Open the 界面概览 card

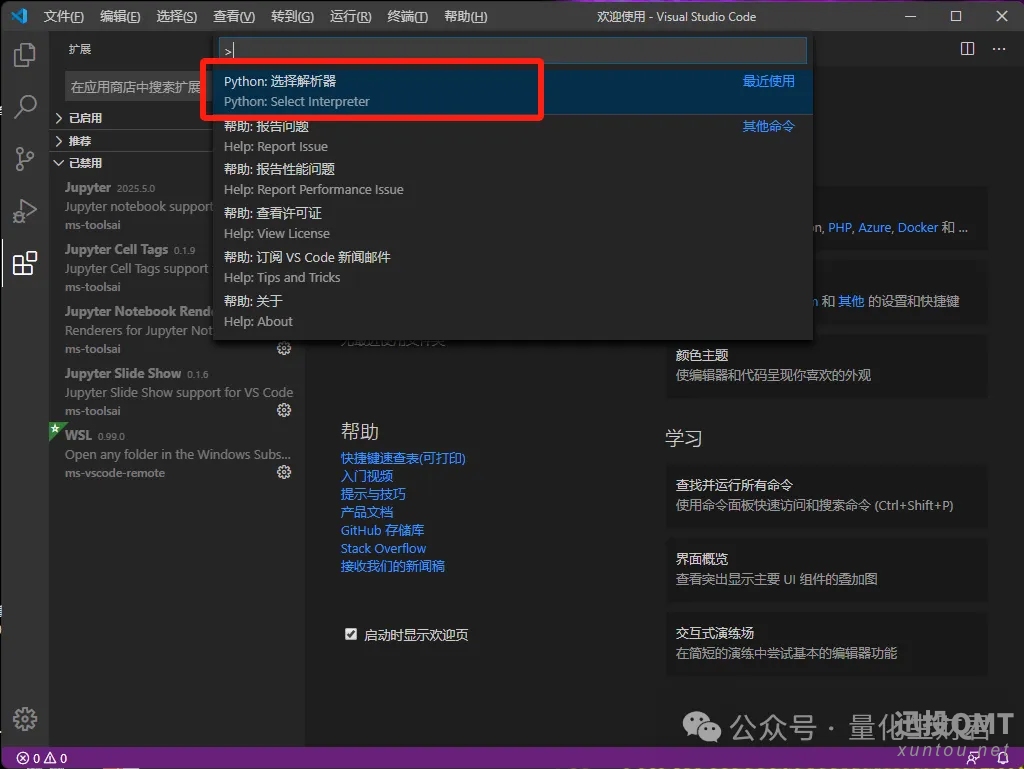tap(826, 569)
